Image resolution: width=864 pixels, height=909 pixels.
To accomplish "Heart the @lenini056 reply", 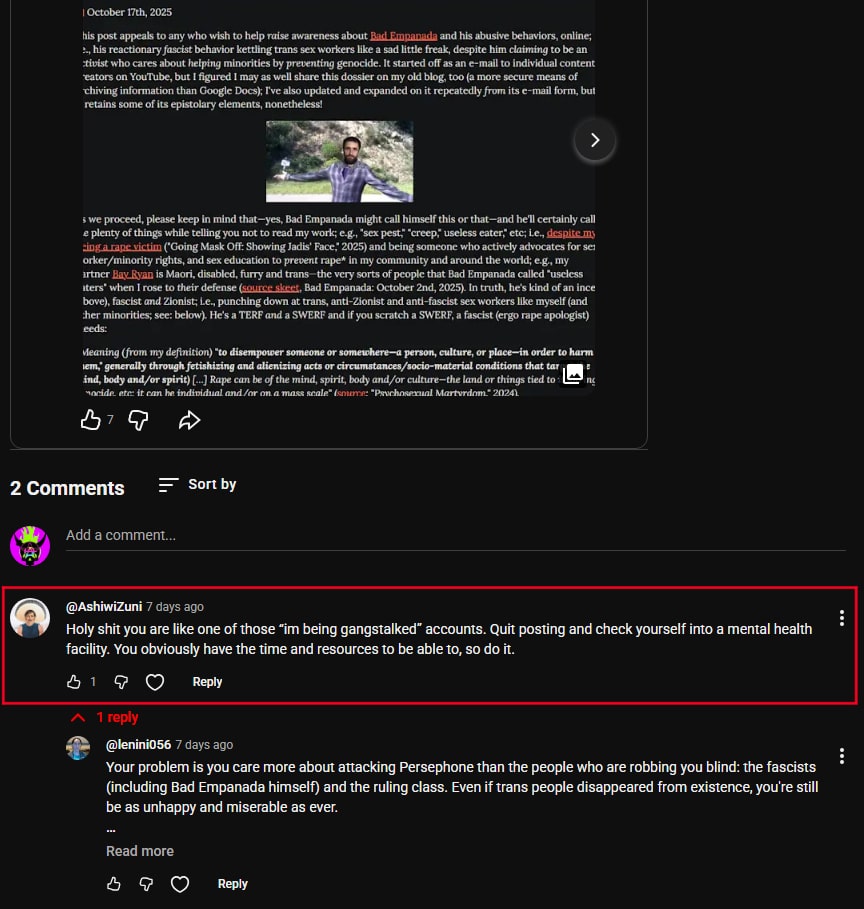I will 180,883.
